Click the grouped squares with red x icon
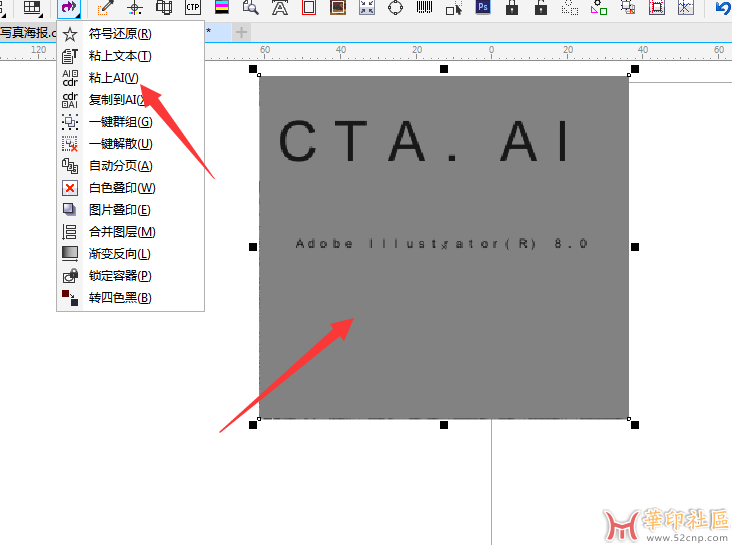 coord(627,7)
